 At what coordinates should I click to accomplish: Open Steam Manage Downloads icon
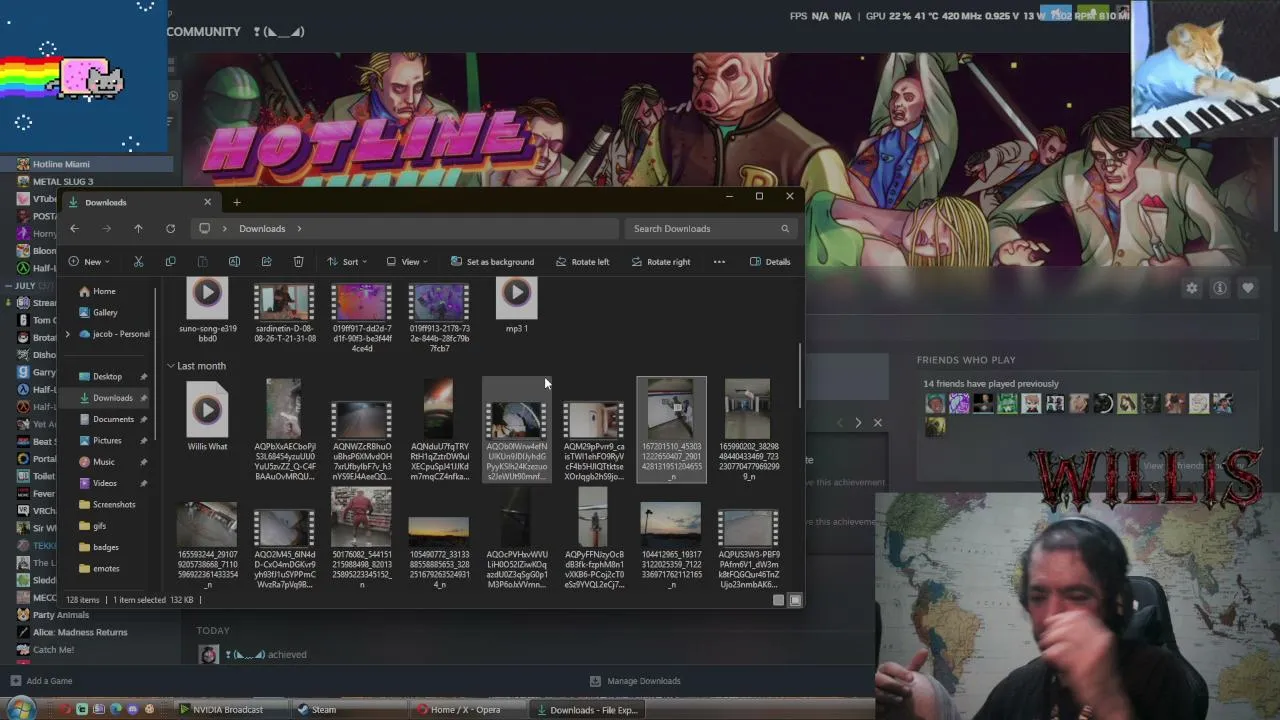click(x=596, y=681)
